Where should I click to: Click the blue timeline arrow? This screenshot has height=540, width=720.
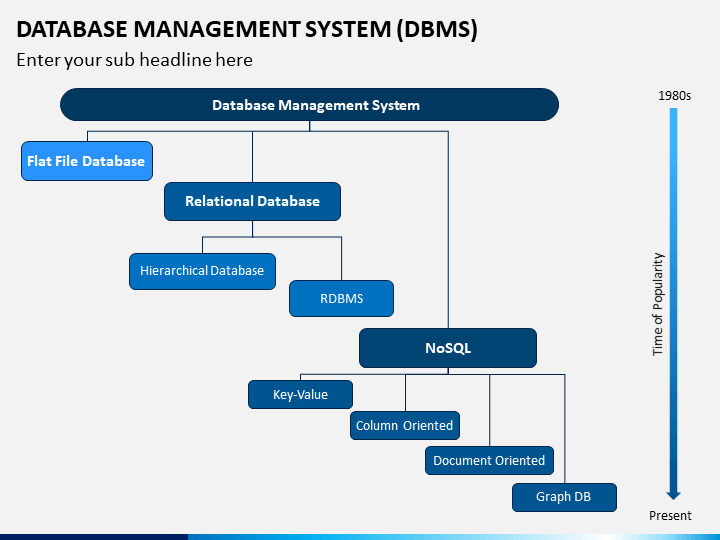[x=673, y=304]
